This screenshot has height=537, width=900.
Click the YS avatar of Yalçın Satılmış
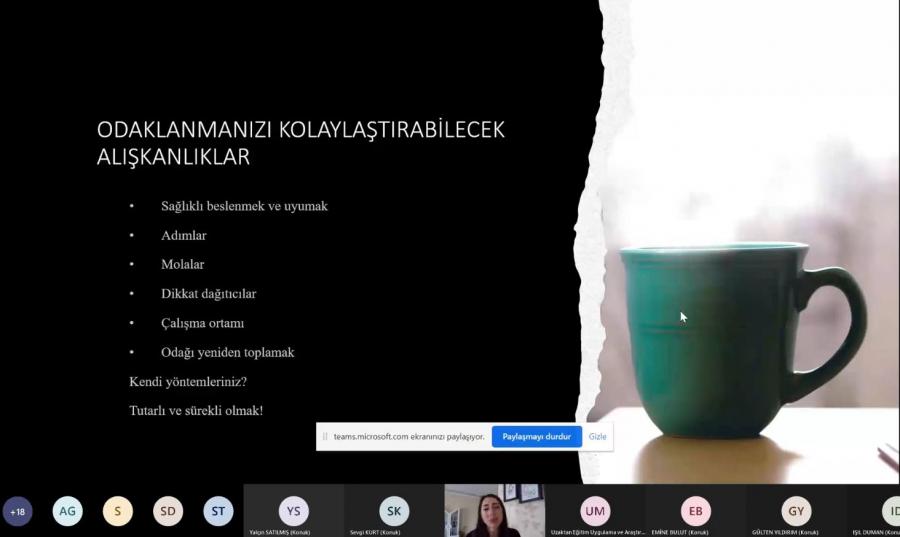tap(293, 510)
